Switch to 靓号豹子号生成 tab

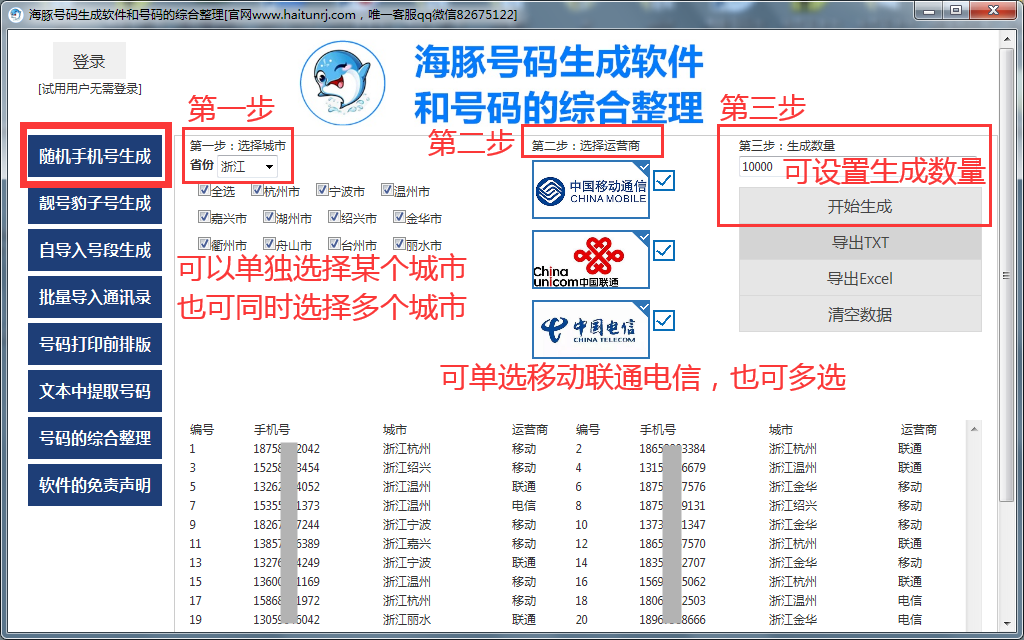[95, 204]
